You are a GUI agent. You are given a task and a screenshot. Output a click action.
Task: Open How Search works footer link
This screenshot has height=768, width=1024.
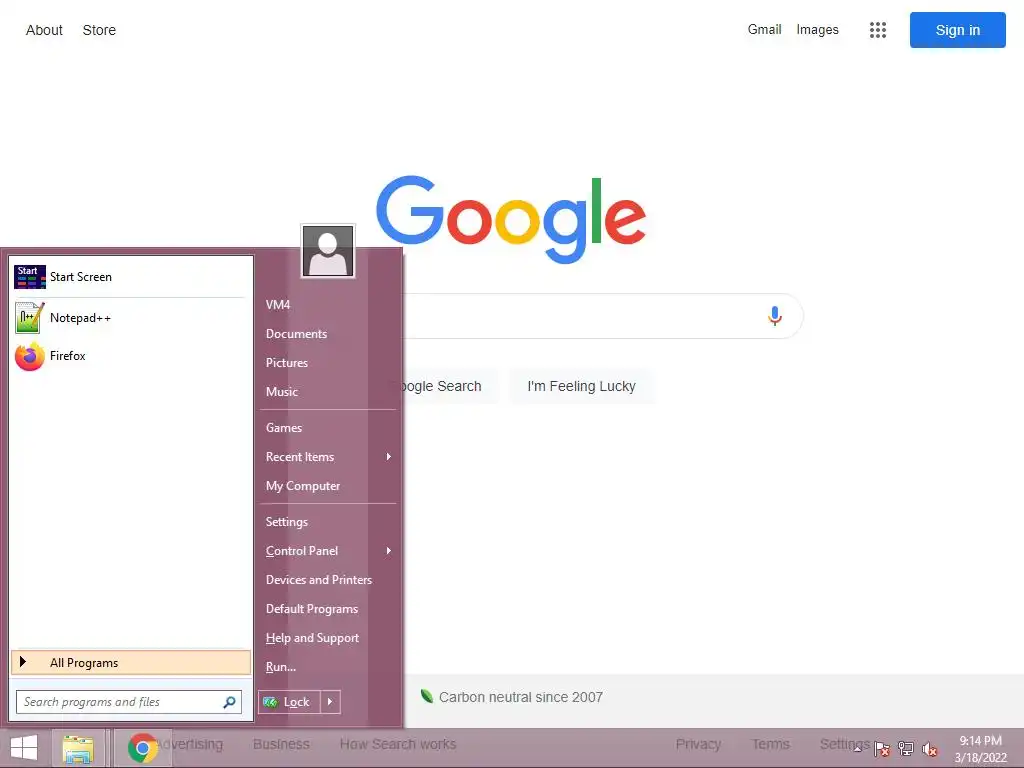[398, 744]
